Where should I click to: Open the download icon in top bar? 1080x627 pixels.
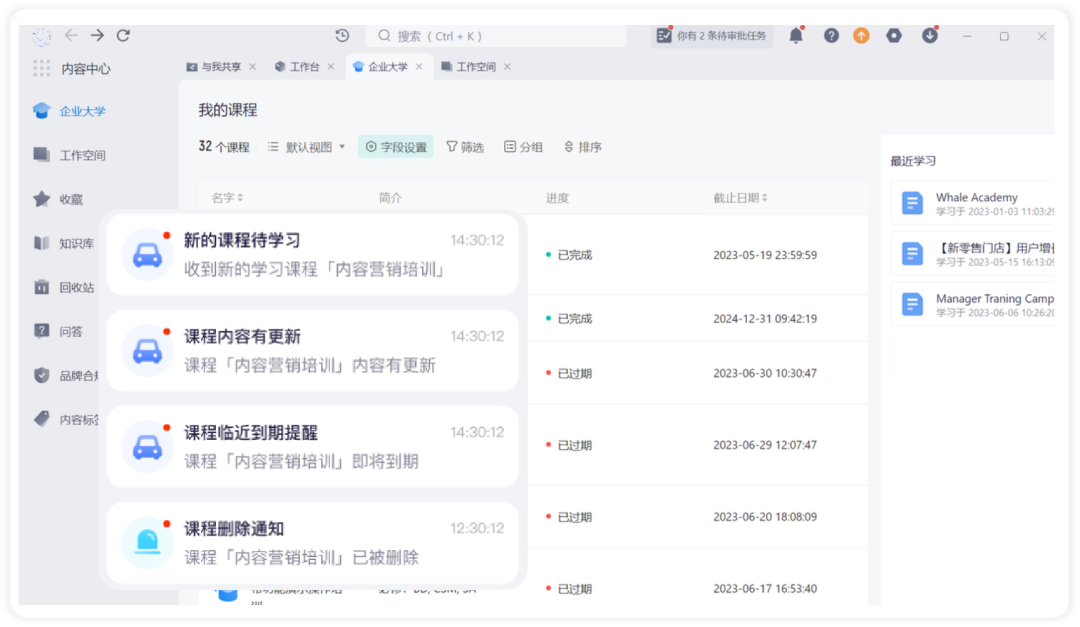pyautogui.click(x=930, y=36)
